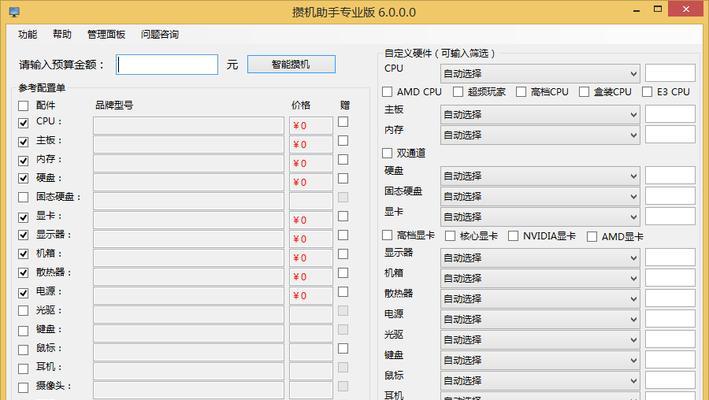
Task: Uncheck the 主板 component checkbox
Action: (x=23, y=142)
